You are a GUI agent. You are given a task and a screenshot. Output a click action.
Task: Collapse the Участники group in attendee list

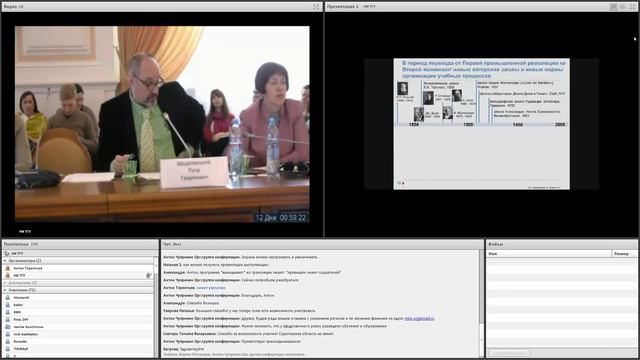pos(5,290)
